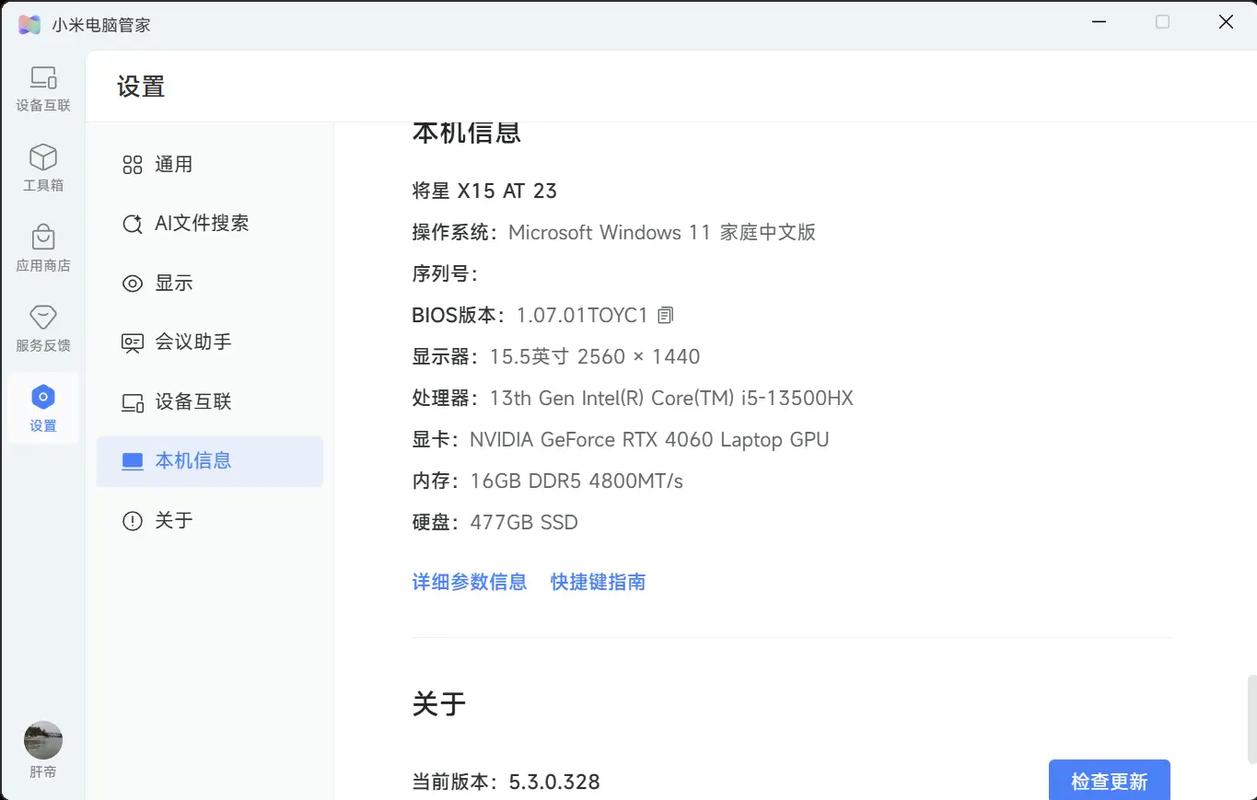Open 详细参数信息 link
The image size is (1257, 800).
point(469,580)
